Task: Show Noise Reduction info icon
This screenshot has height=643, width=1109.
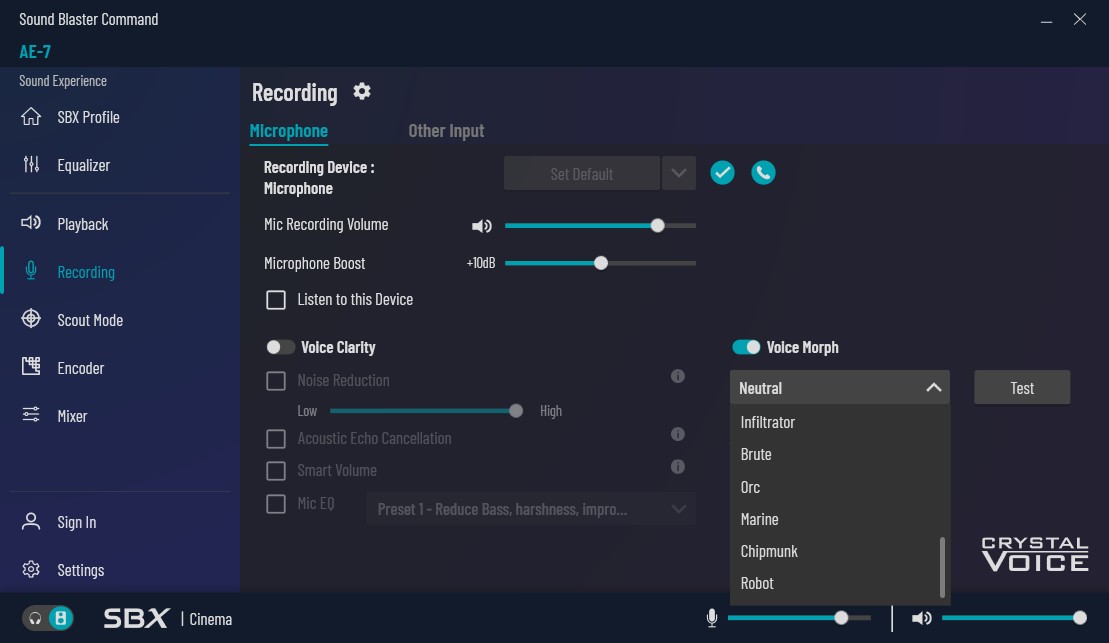Action: [x=678, y=376]
